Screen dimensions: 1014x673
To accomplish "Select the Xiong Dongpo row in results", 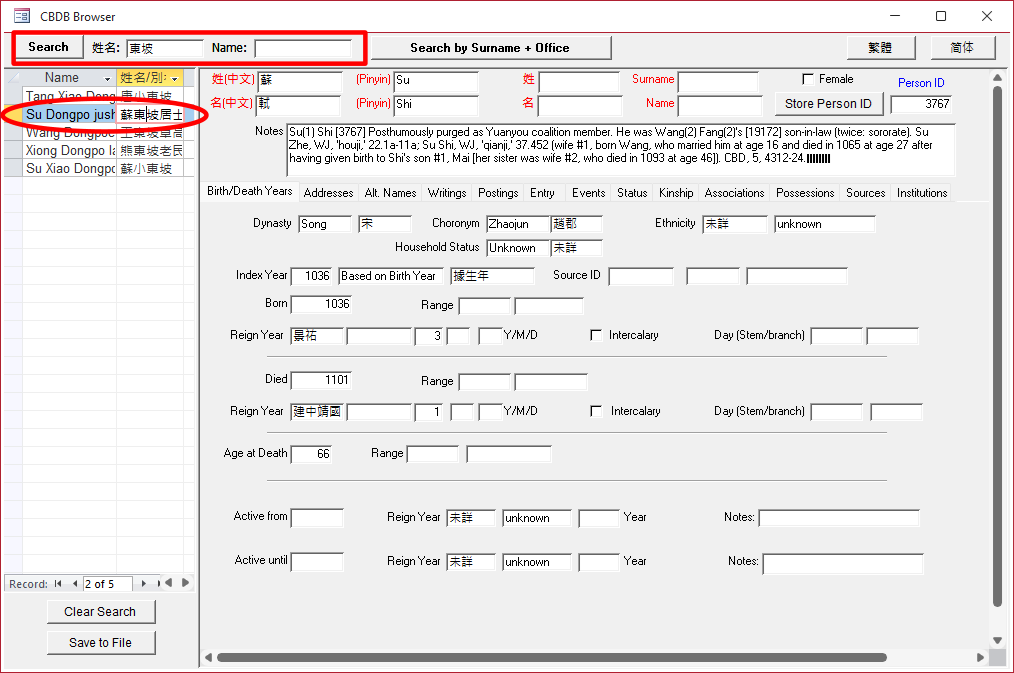I will (70, 150).
